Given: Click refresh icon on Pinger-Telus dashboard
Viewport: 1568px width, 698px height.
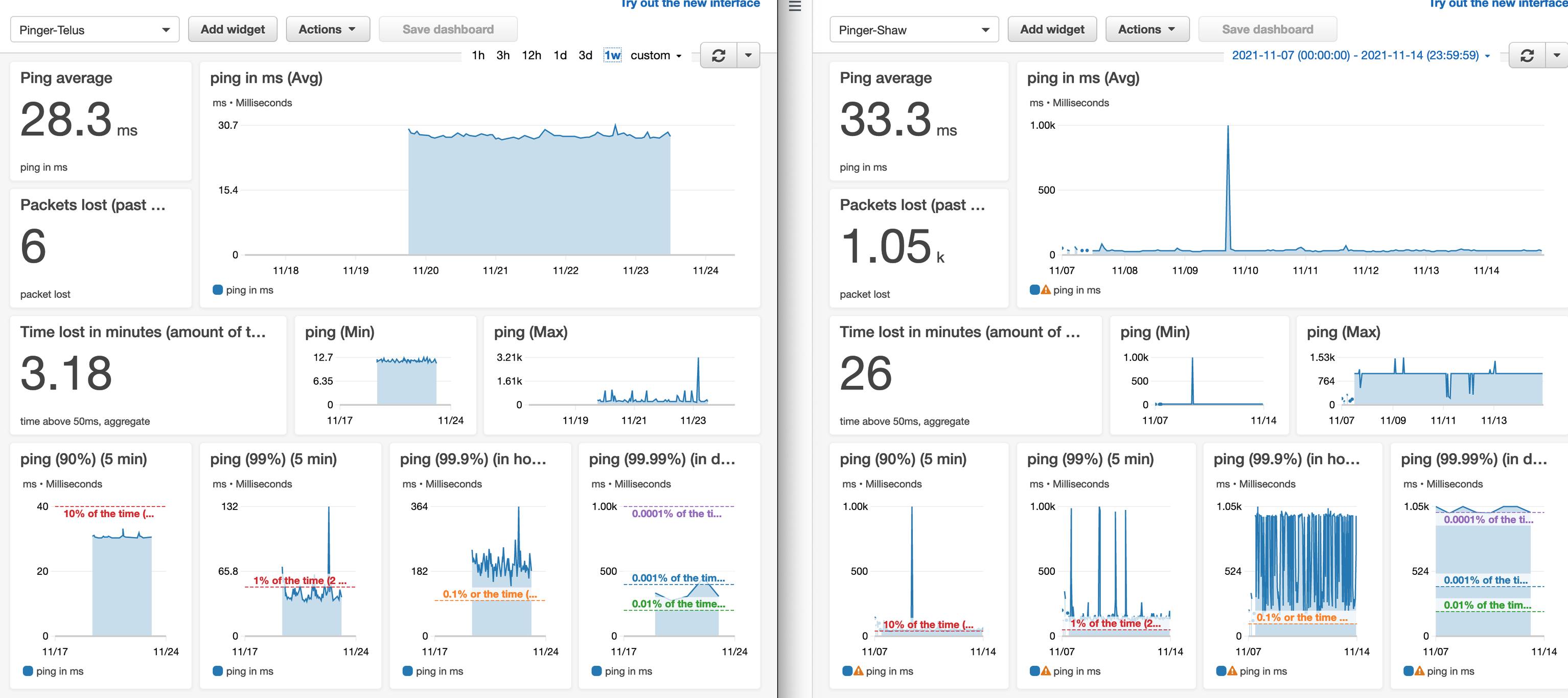Looking at the screenshot, I should click(x=718, y=55).
